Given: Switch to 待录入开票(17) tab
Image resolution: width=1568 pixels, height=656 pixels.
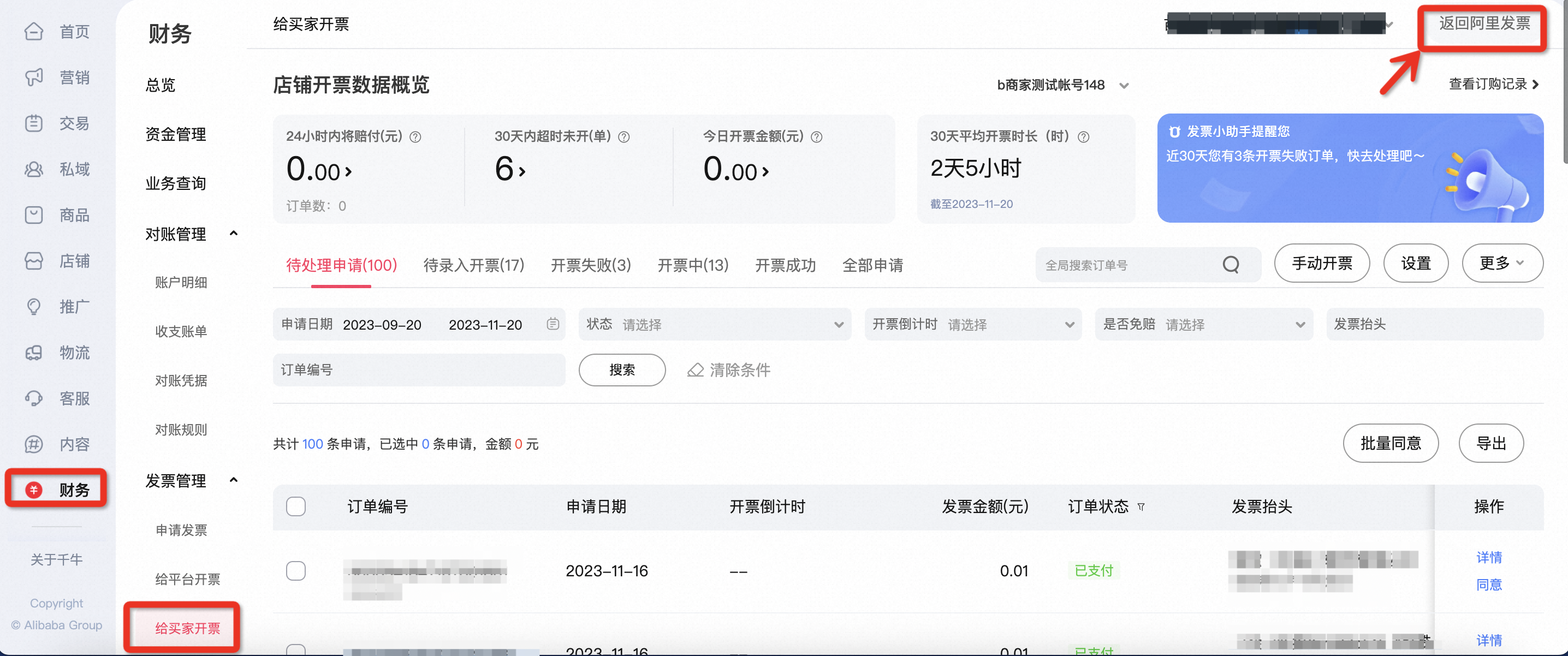Looking at the screenshot, I should [x=473, y=265].
